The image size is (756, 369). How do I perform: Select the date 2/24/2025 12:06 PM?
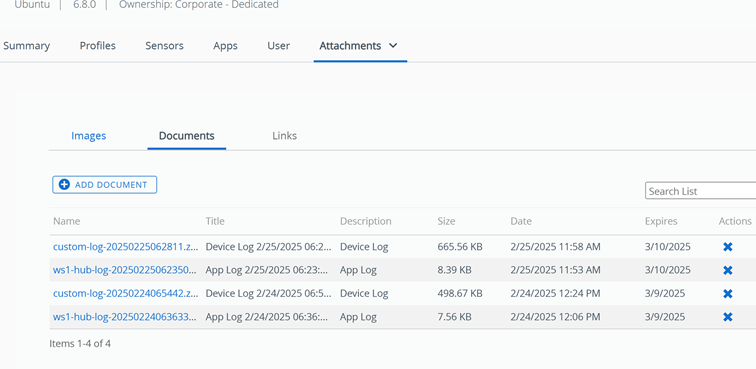coord(555,317)
